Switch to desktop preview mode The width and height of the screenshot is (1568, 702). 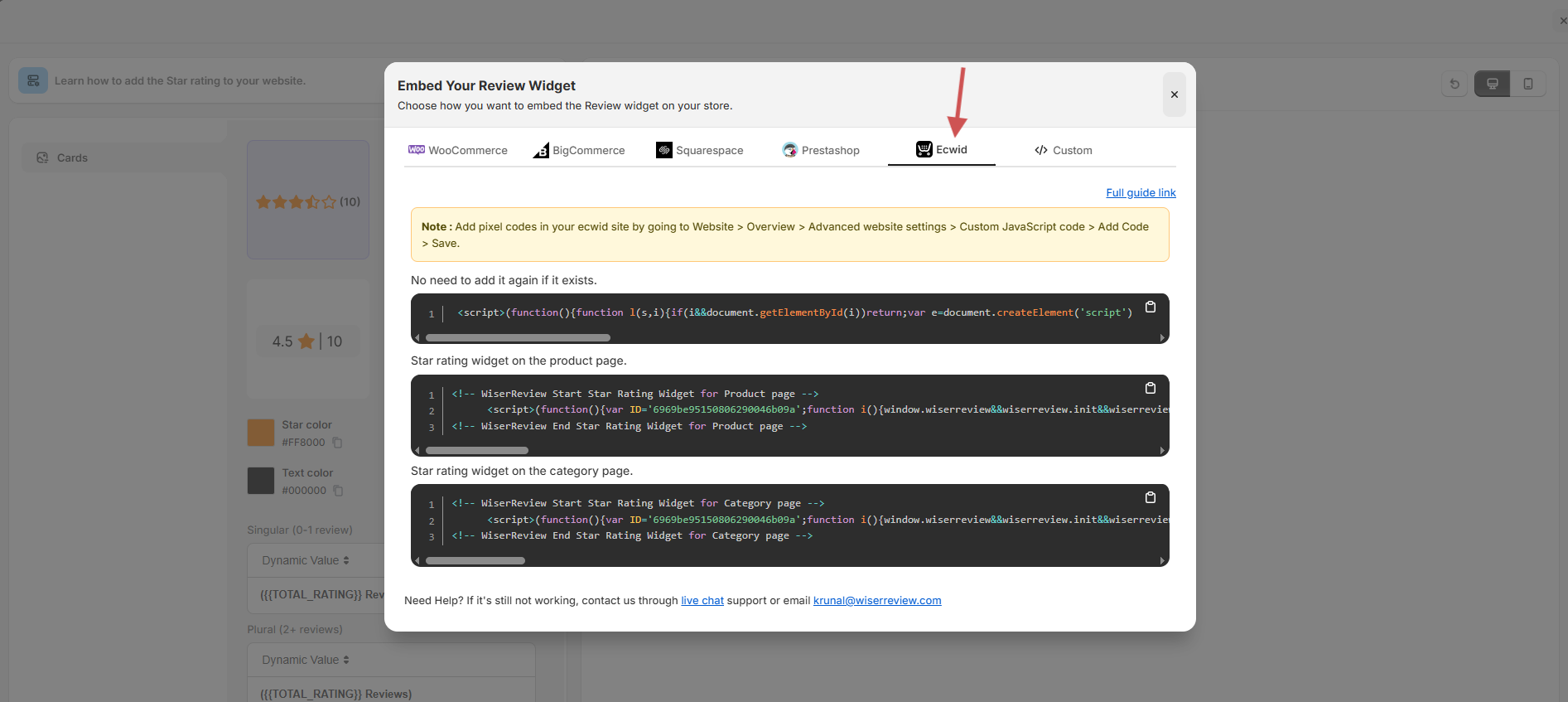click(x=1492, y=84)
